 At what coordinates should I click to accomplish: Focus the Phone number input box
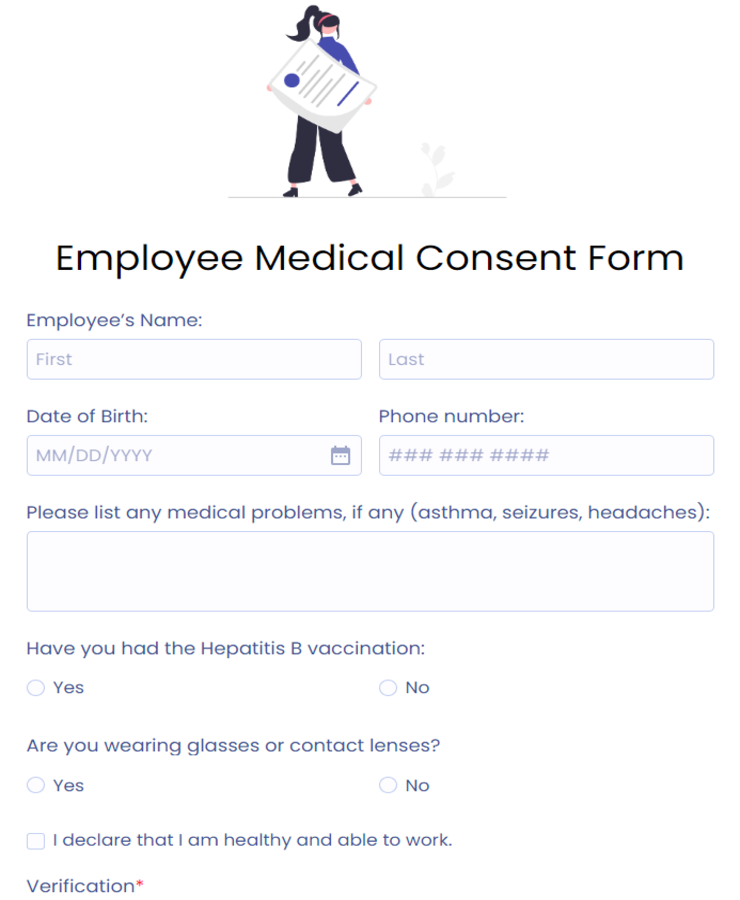tap(546, 456)
